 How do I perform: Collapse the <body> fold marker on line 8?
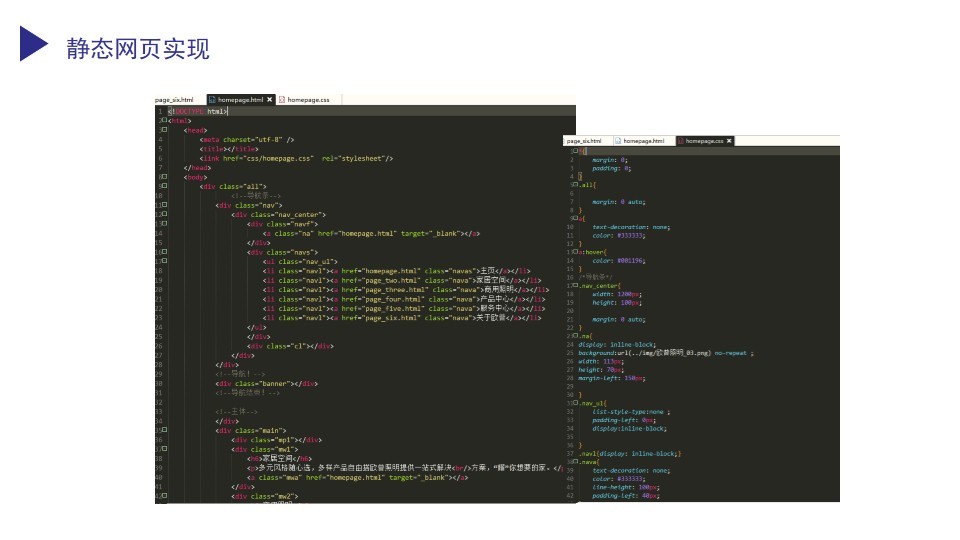[164, 176]
